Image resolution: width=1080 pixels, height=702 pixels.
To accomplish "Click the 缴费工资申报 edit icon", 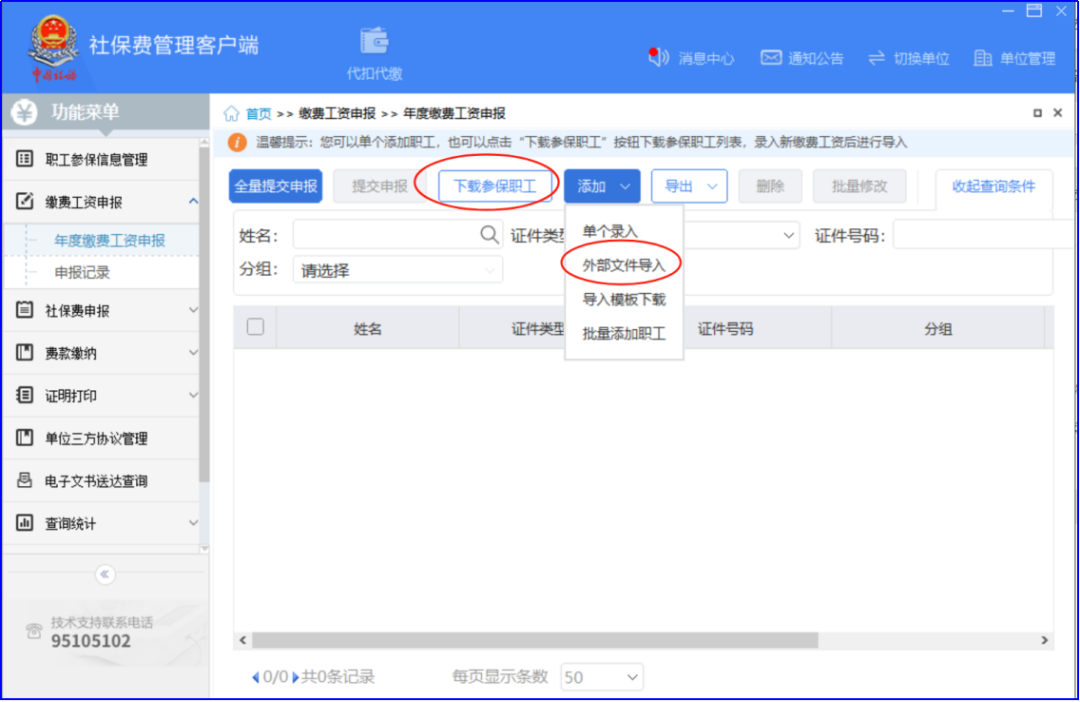I will pyautogui.click(x=24, y=201).
